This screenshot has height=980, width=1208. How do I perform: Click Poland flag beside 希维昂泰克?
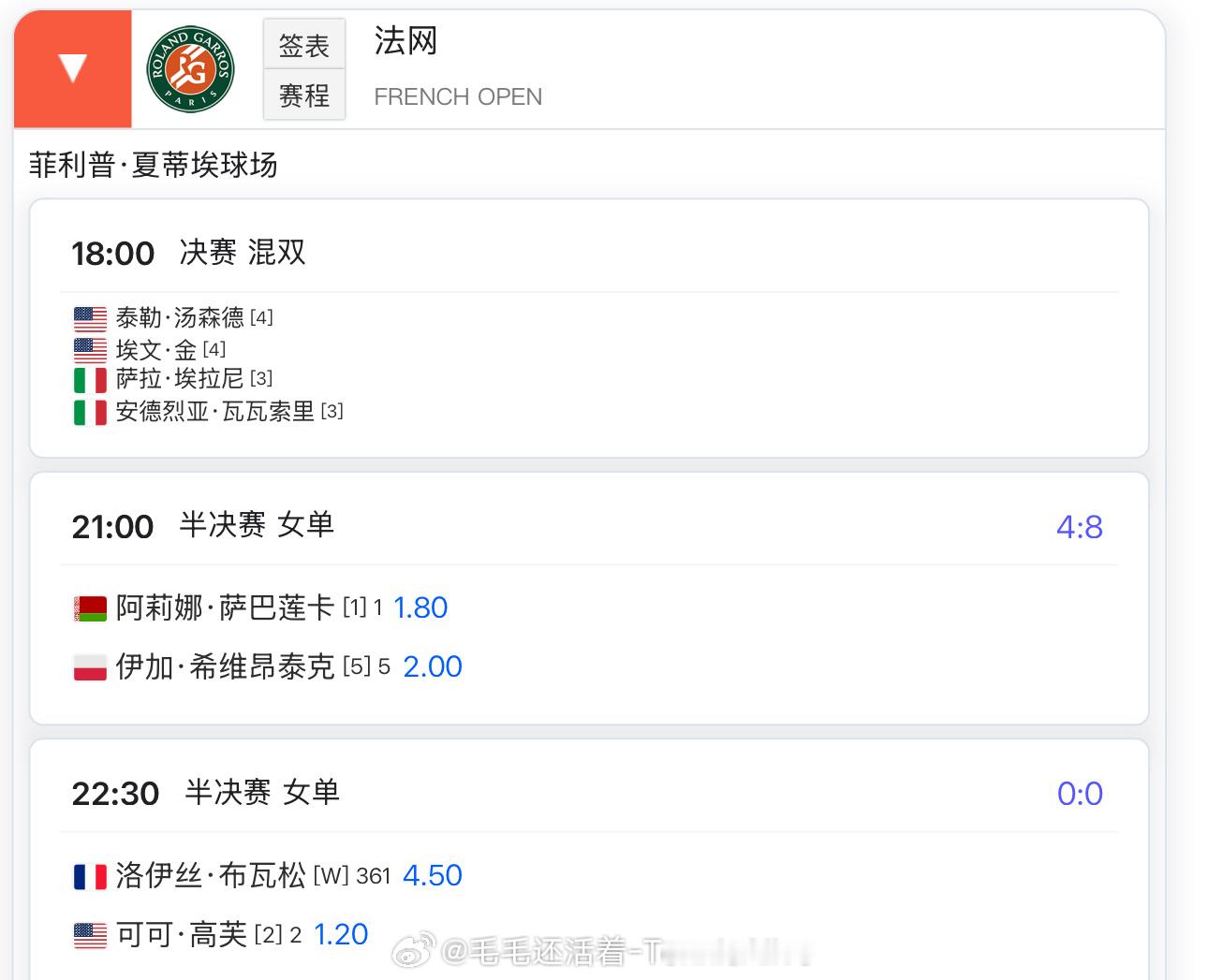point(91,667)
